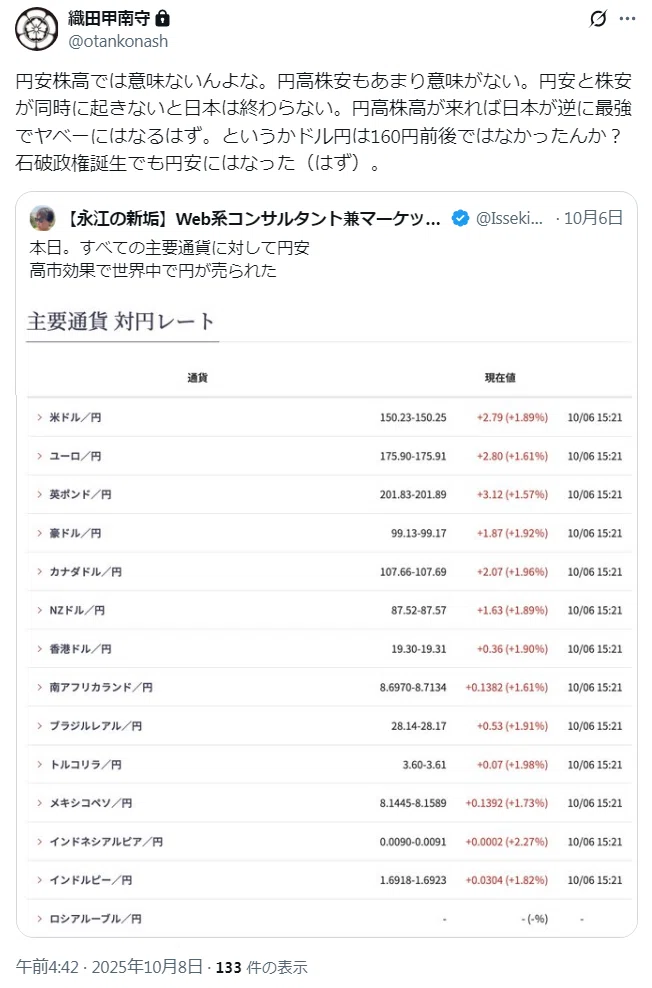Expand the 豪ドル/円 row chevron

[x=39, y=533]
